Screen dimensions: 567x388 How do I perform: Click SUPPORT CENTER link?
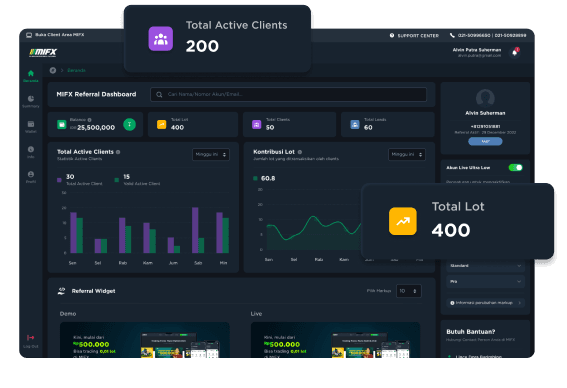coord(418,35)
